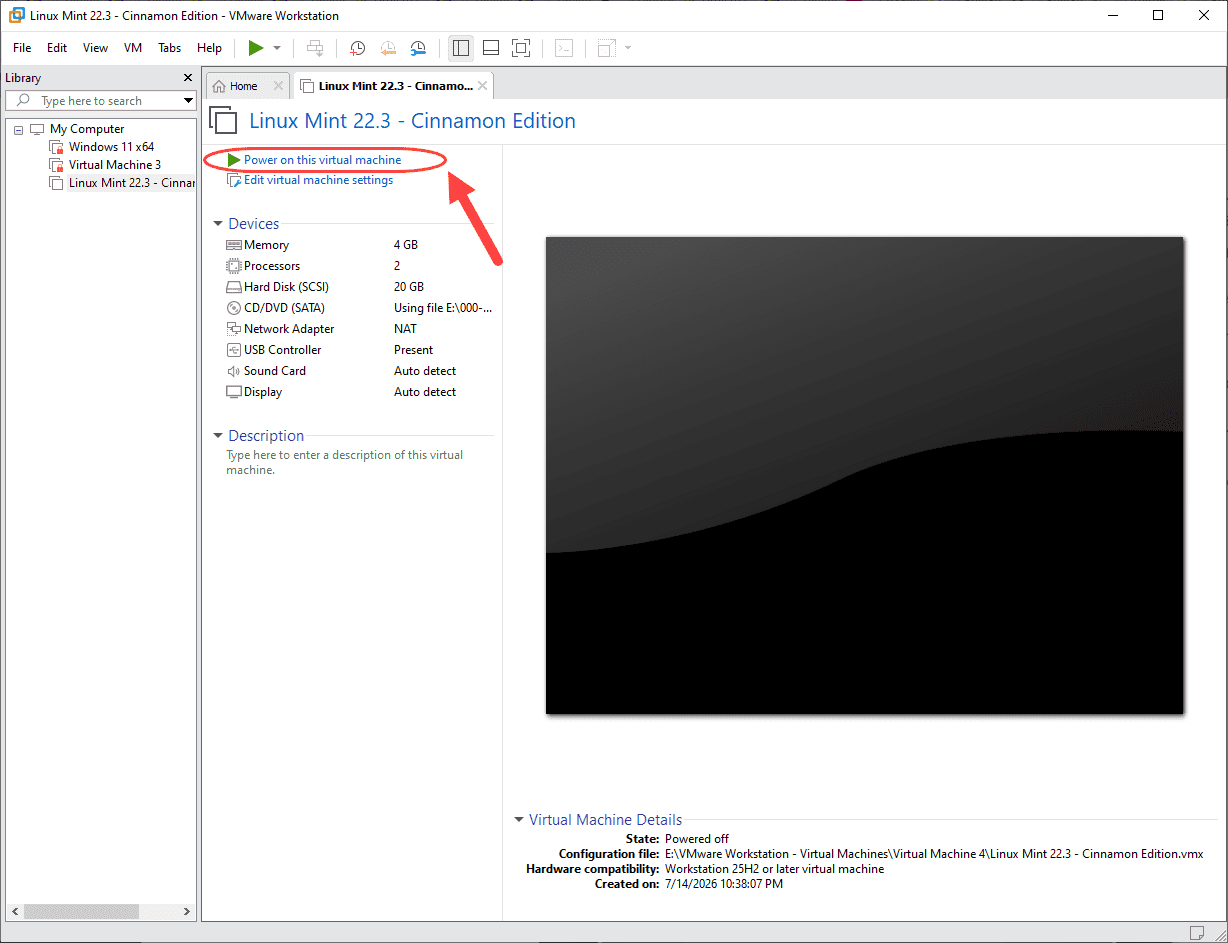Viewport: 1228px width, 943px height.
Task: Collapse the Devices section
Action: [x=218, y=224]
